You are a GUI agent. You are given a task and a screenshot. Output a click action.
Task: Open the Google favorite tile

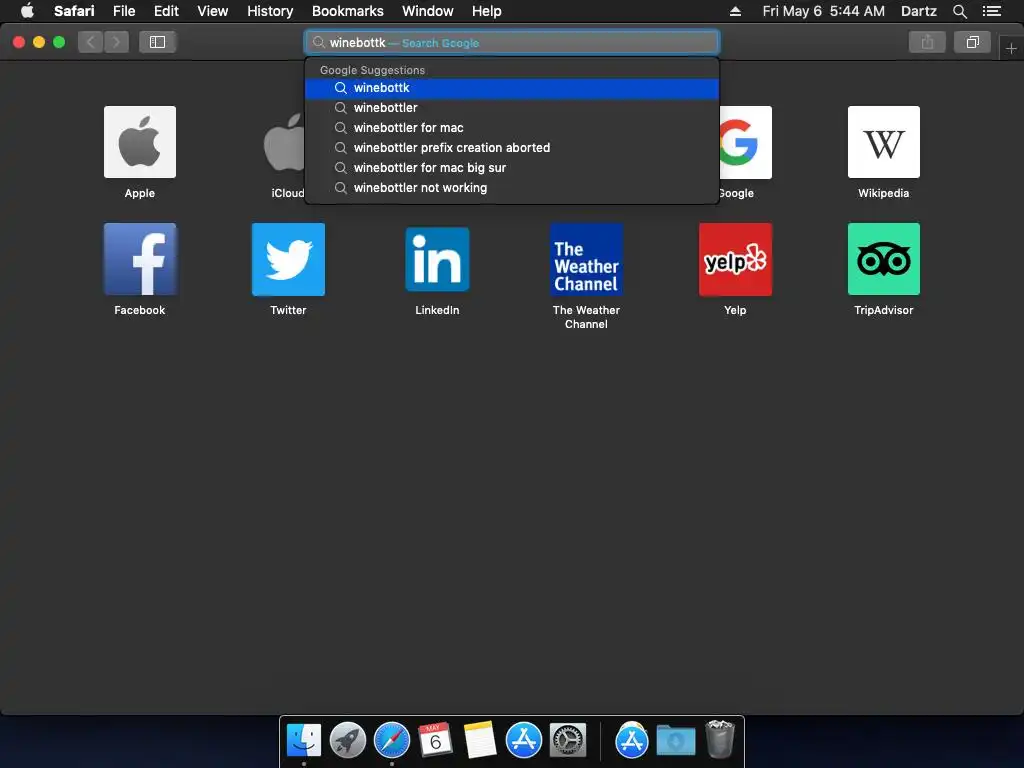(745, 142)
